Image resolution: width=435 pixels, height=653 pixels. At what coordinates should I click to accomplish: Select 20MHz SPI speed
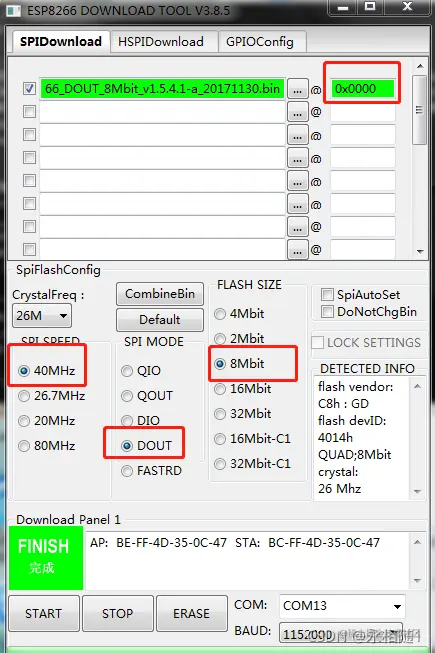point(47,421)
